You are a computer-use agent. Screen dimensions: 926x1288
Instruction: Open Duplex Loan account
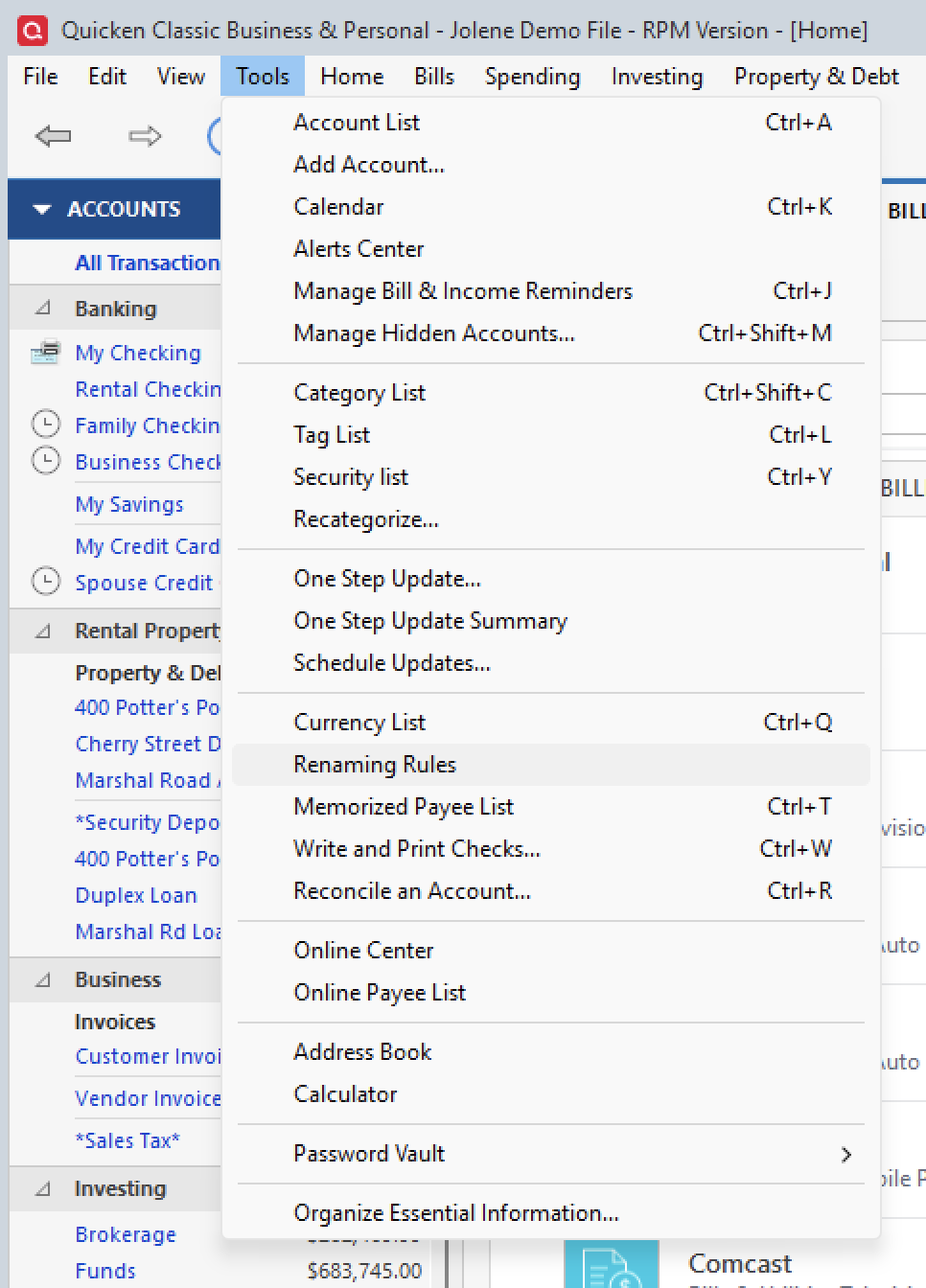click(136, 895)
